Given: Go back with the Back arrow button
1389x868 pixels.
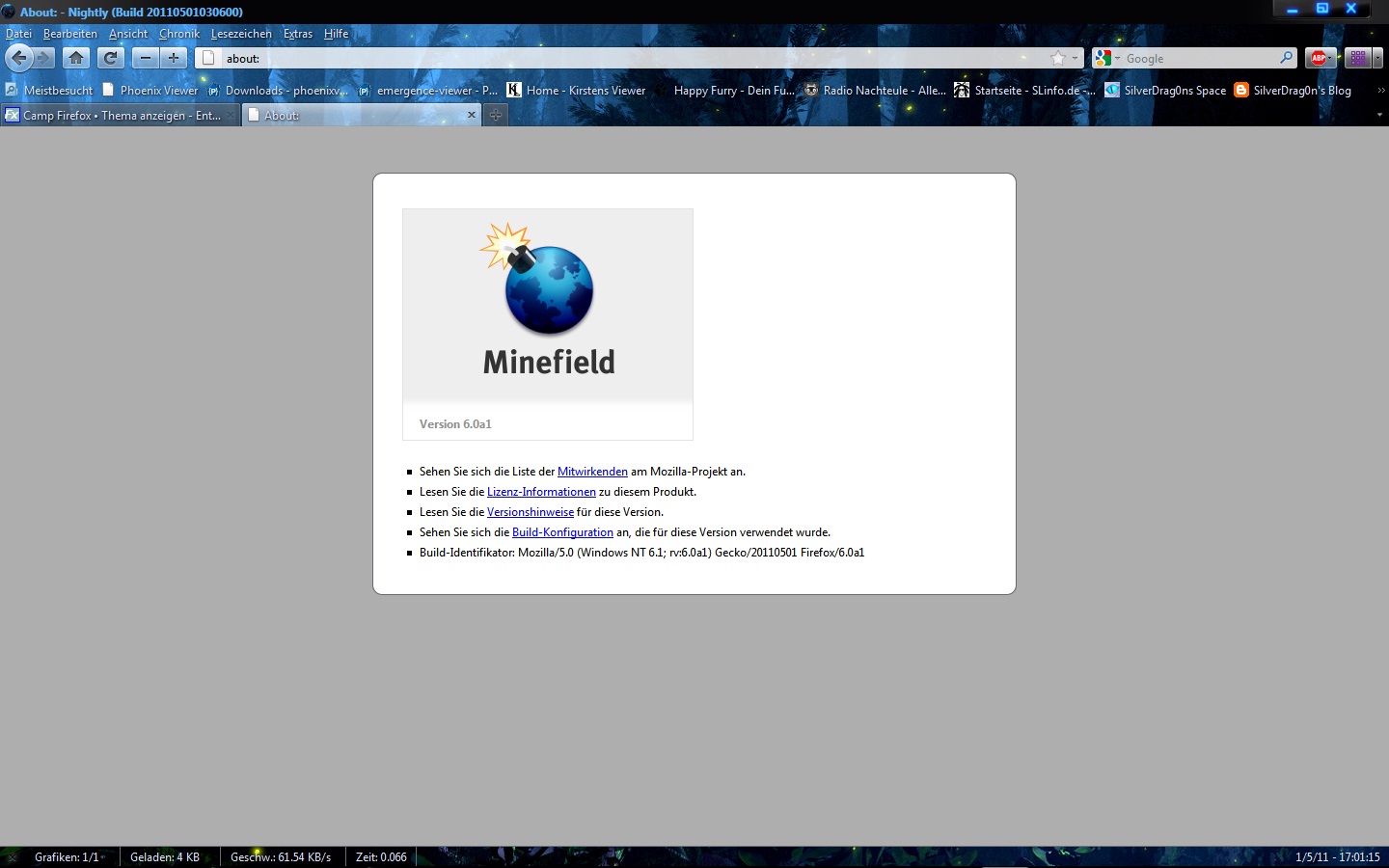Looking at the screenshot, I should (x=18, y=58).
